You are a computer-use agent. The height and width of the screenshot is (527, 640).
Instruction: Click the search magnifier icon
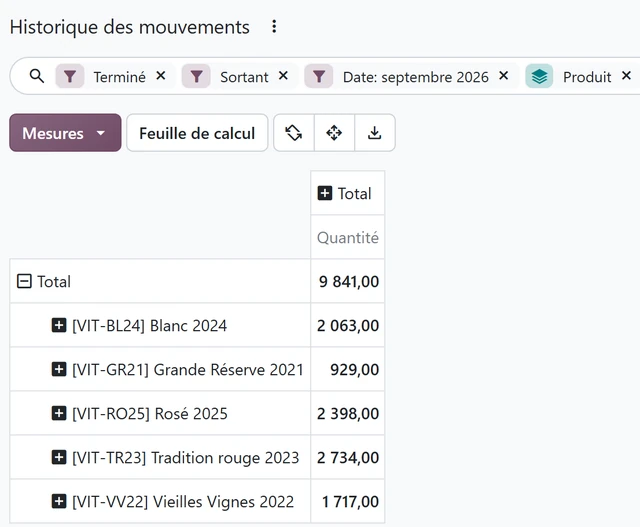(x=37, y=76)
